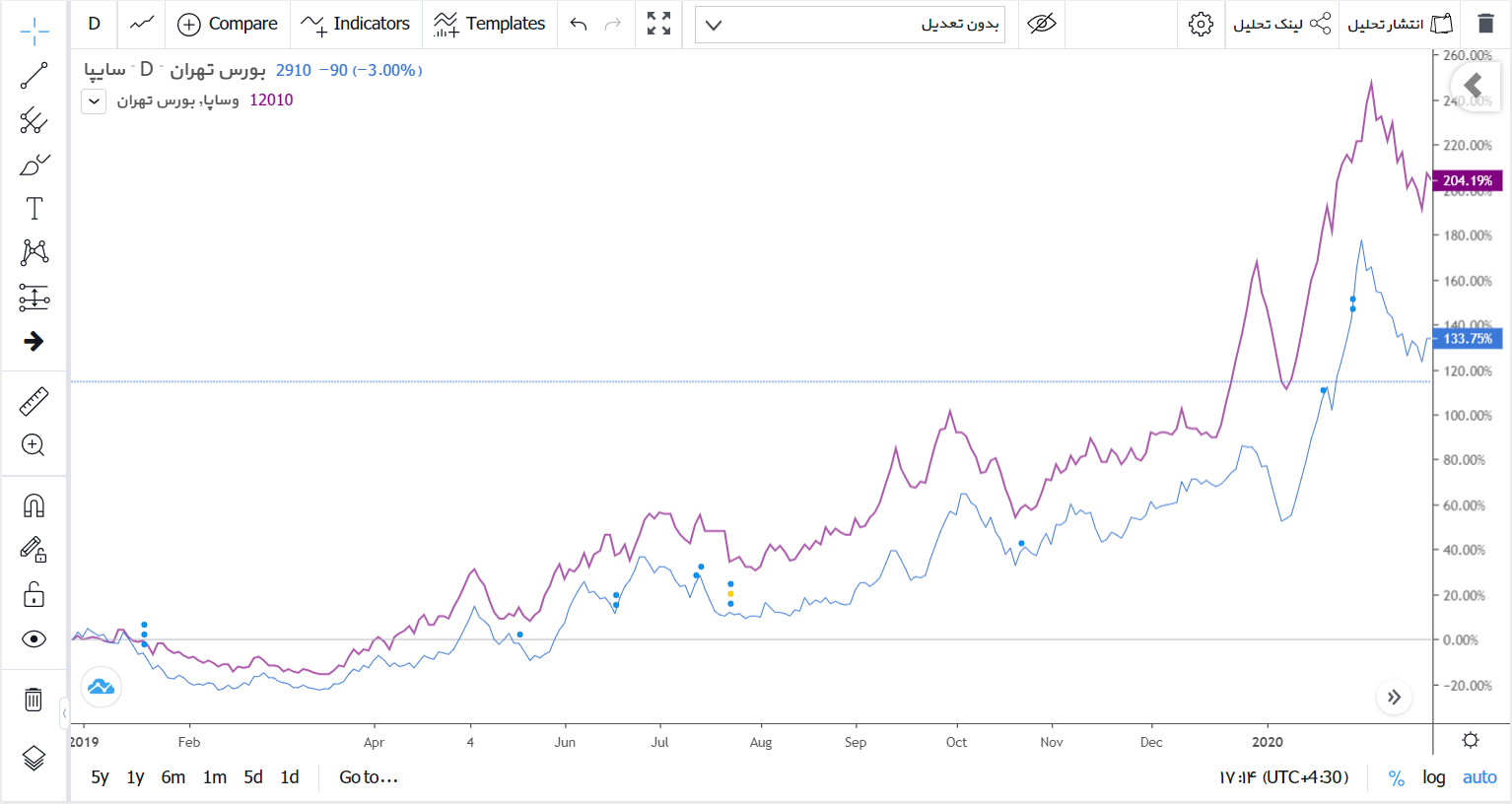The height and width of the screenshot is (804, 1512).
Task: Activate the zoom in tool
Action: tap(34, 445)
